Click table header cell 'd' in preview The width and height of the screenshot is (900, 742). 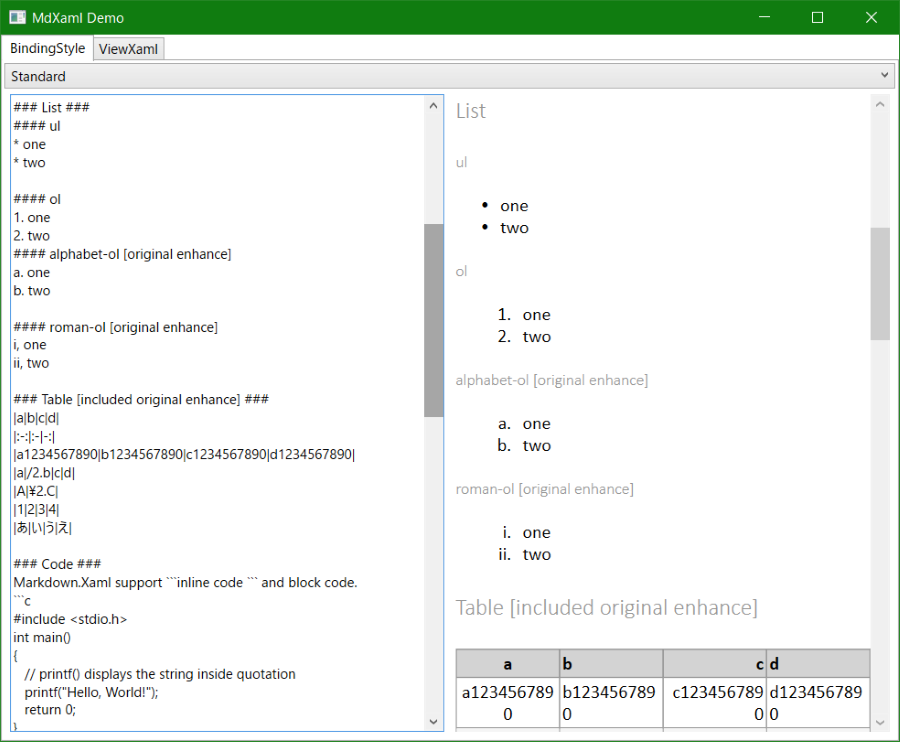[x=818, y=664]
